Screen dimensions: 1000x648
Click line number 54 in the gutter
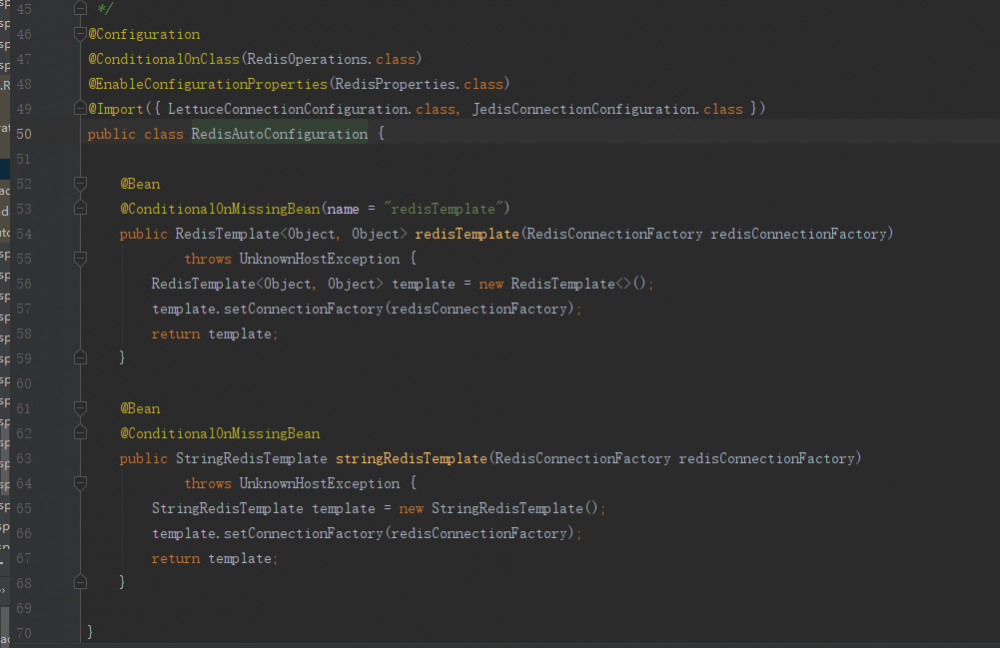(x=24, y=234)
